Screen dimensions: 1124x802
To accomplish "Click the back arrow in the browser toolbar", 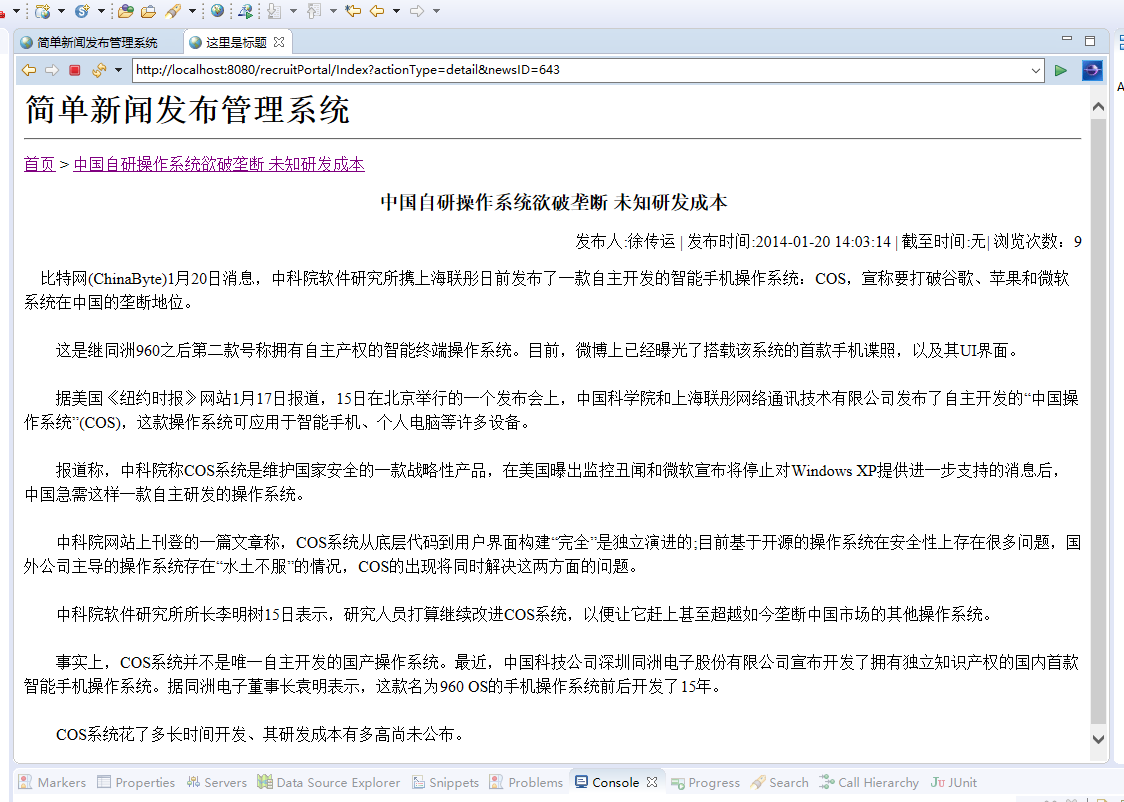I will click(28, 70).
